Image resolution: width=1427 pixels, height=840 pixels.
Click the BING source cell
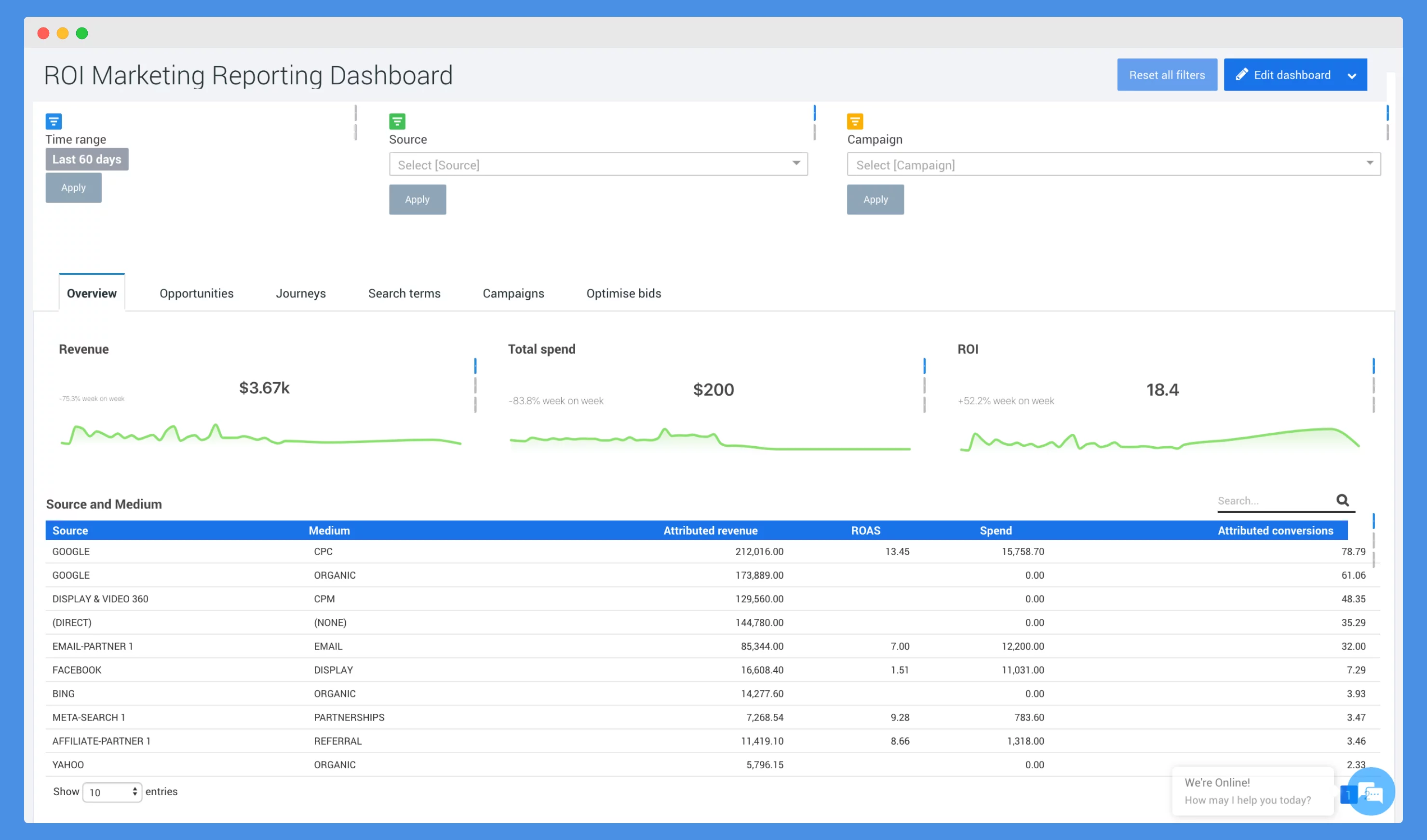point(64,694)
